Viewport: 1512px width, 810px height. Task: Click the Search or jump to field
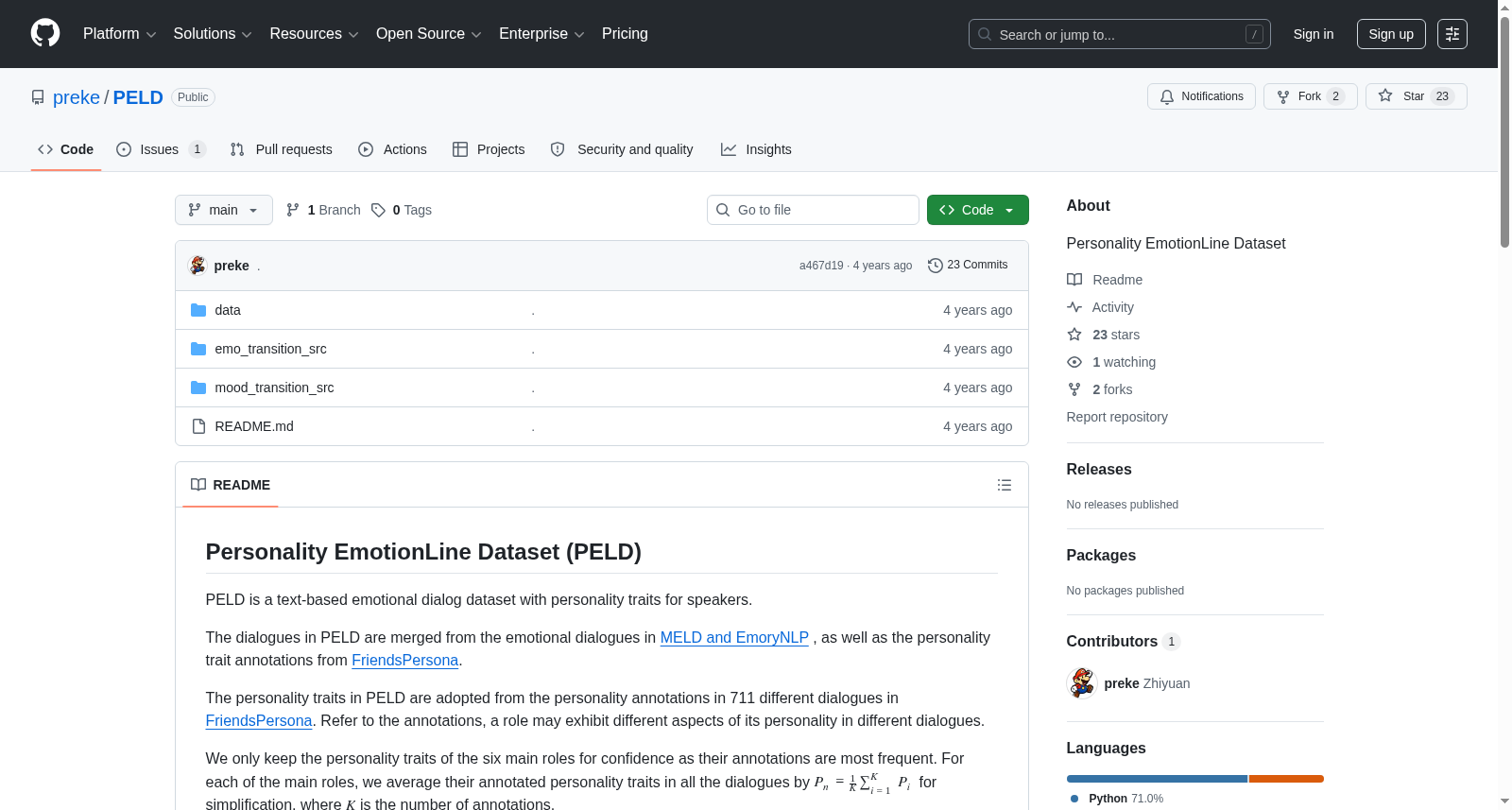click(x=1120, y=34)
